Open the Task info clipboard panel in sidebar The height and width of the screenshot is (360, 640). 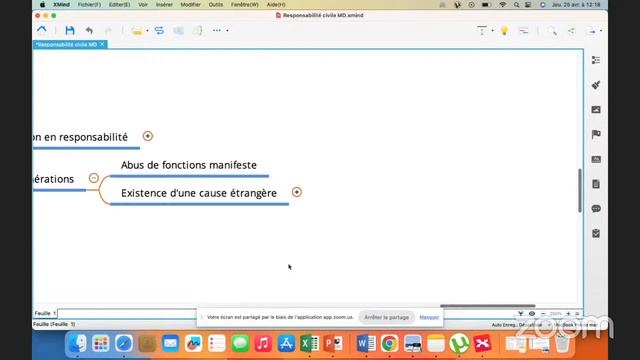pyautogui.click(x=596, y=233)
